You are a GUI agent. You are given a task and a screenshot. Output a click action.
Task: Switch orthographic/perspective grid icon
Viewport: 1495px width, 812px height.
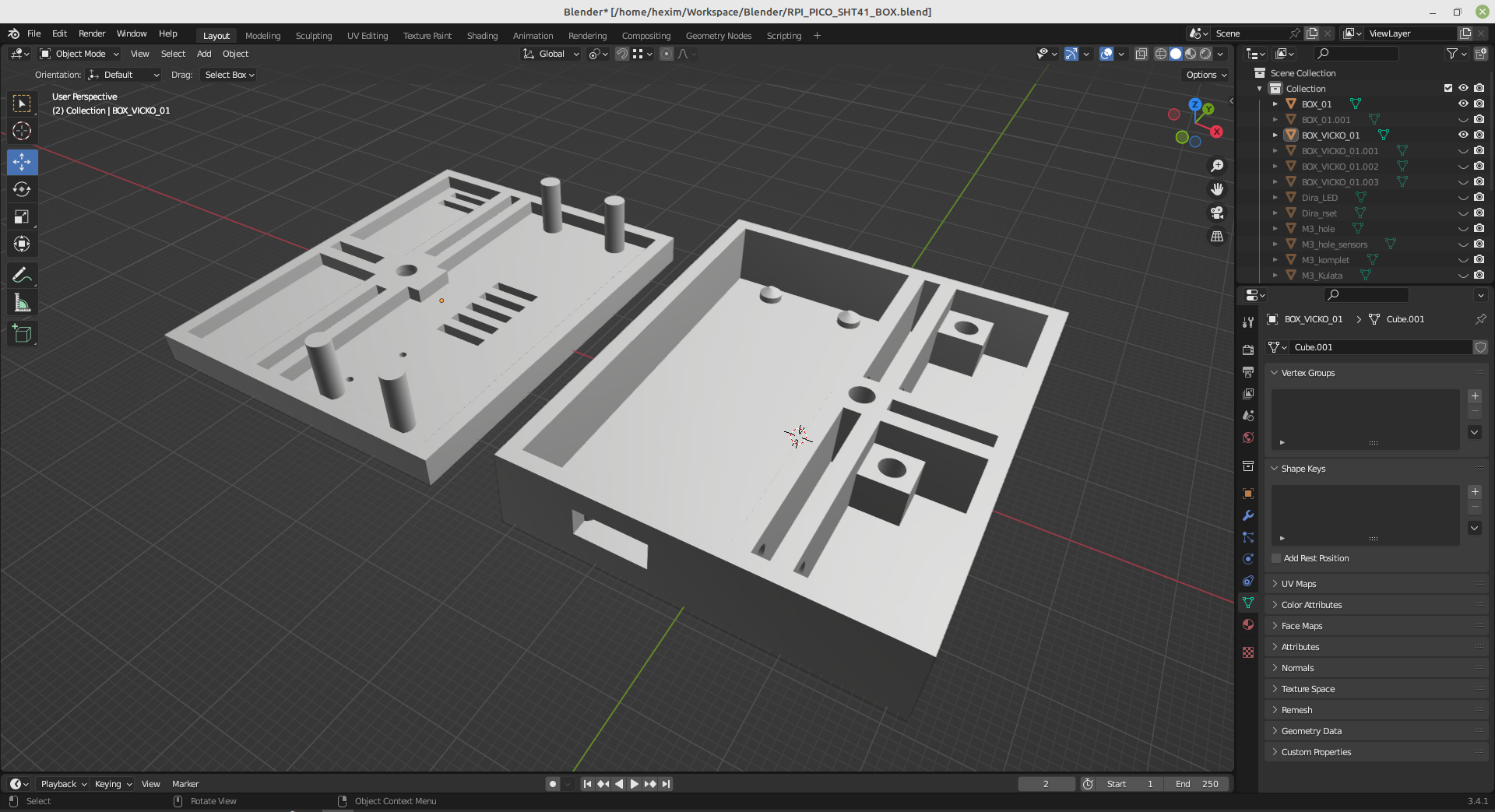click(1217, 236)
